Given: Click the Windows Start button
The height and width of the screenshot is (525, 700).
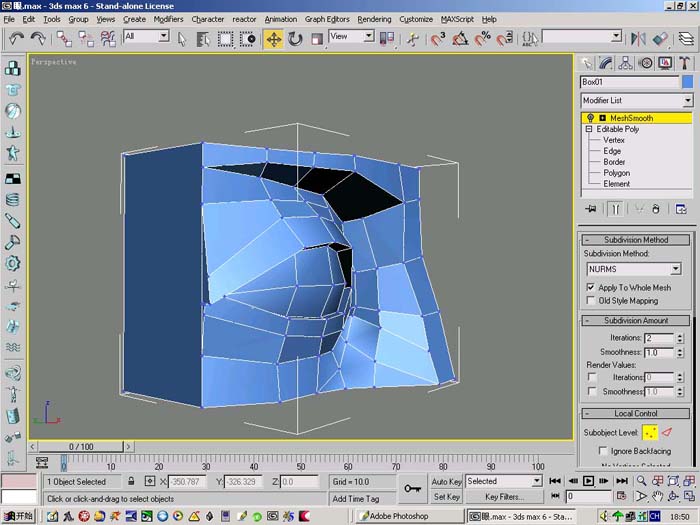Looking at the screenshot, I should point(18,516).
